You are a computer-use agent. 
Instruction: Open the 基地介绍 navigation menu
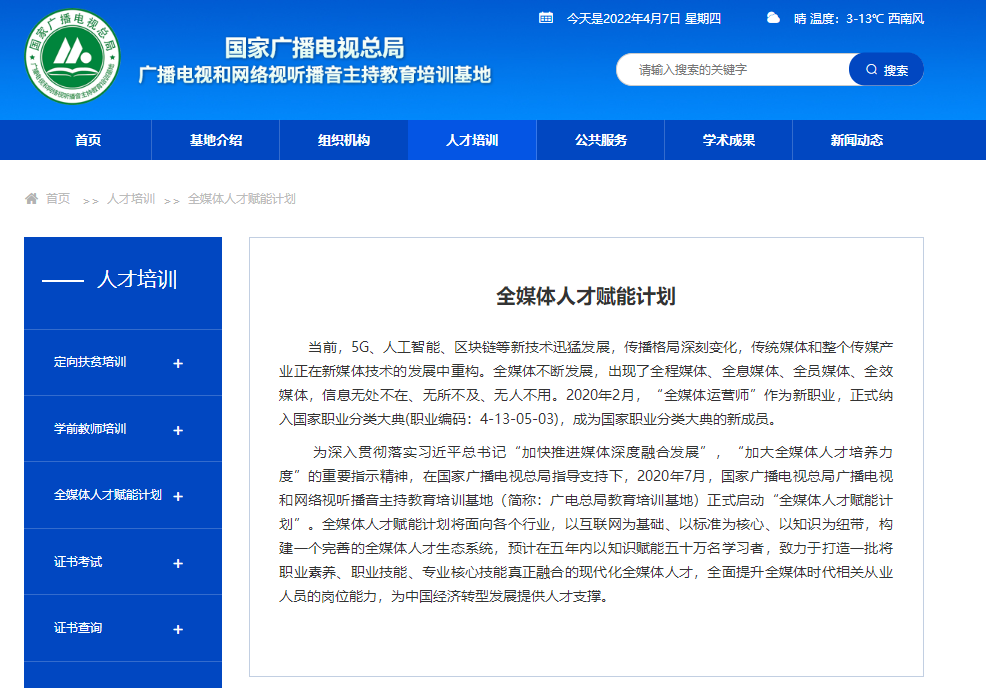tap(216, 140)
